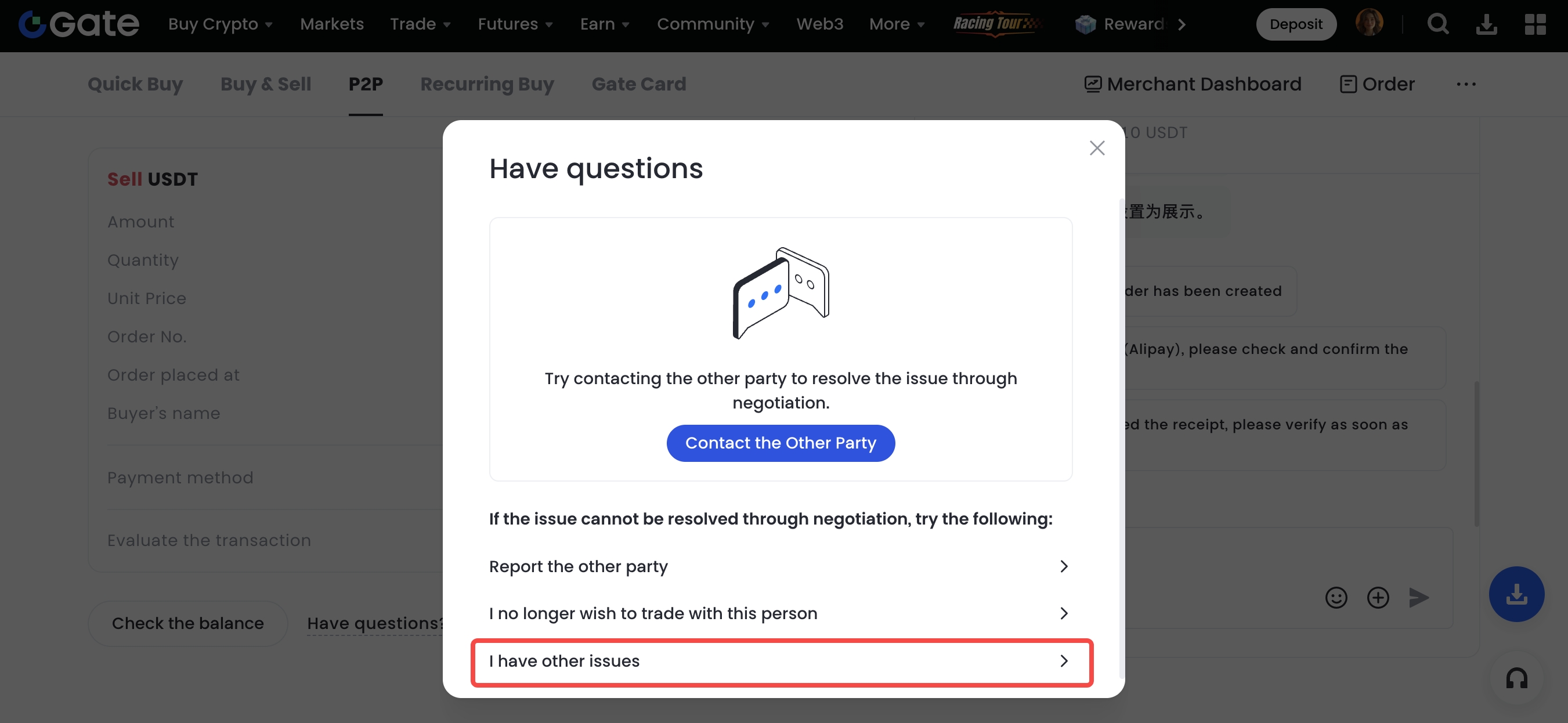Screen dimensions: 1568x723
Task: Expand the Buy Crypto dropdown menu
Action: point(221,24)
